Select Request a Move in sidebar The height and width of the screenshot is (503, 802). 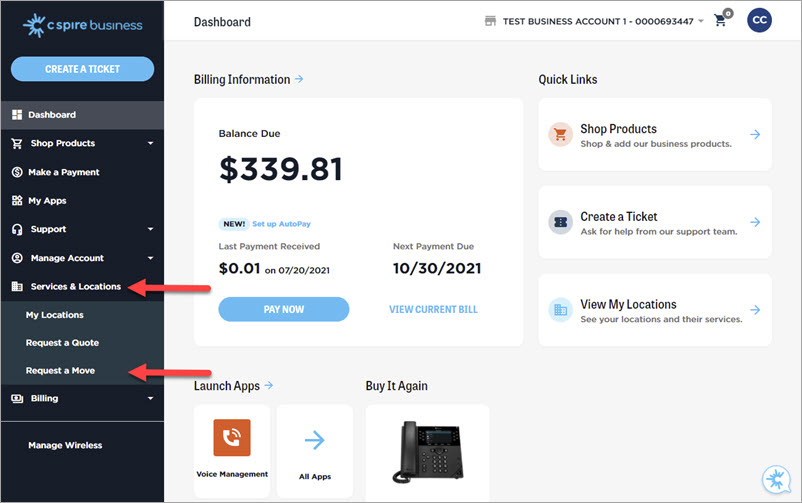62,371
